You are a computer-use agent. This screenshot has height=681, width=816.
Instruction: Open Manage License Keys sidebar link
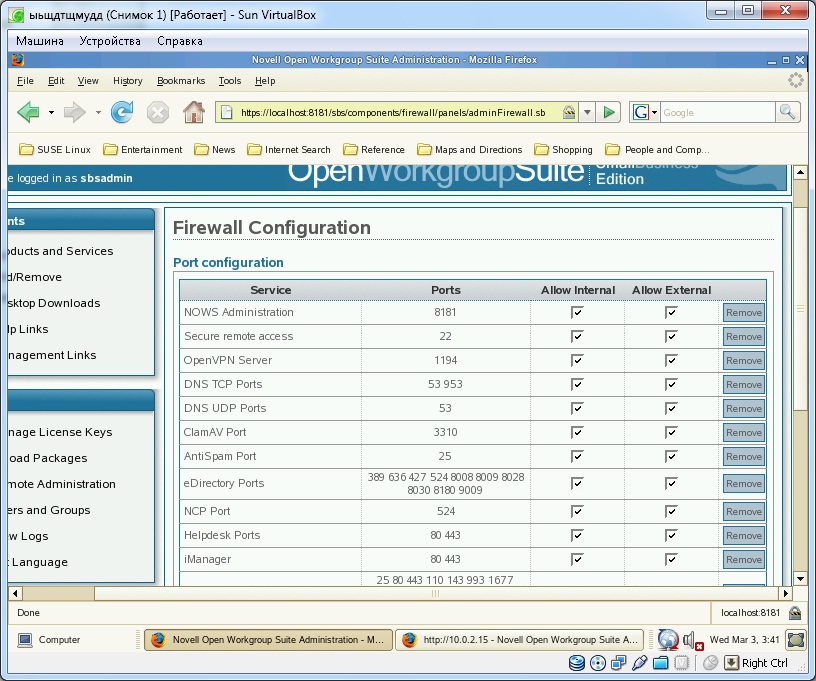coord(60,432)
